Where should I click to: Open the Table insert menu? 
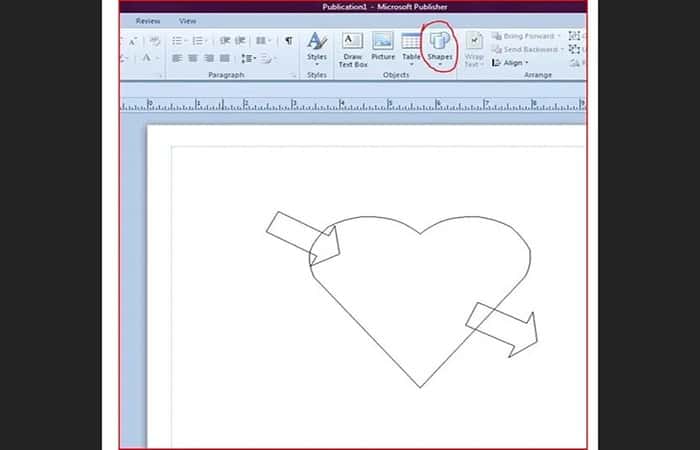411,49
